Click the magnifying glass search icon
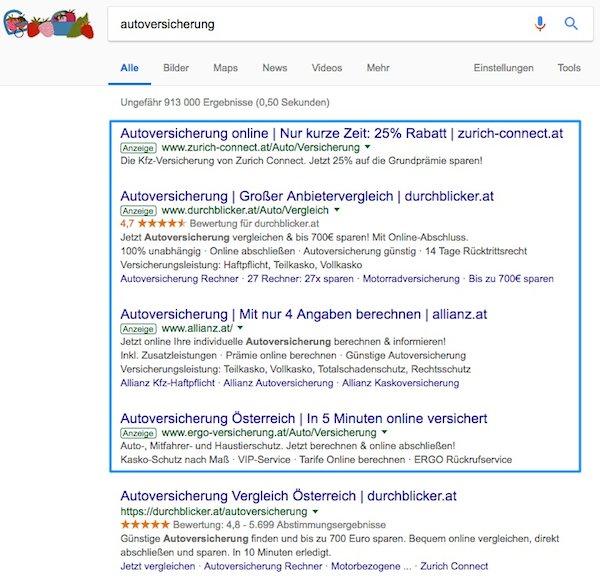Viewport: 600px width, 588px height. 572,24
